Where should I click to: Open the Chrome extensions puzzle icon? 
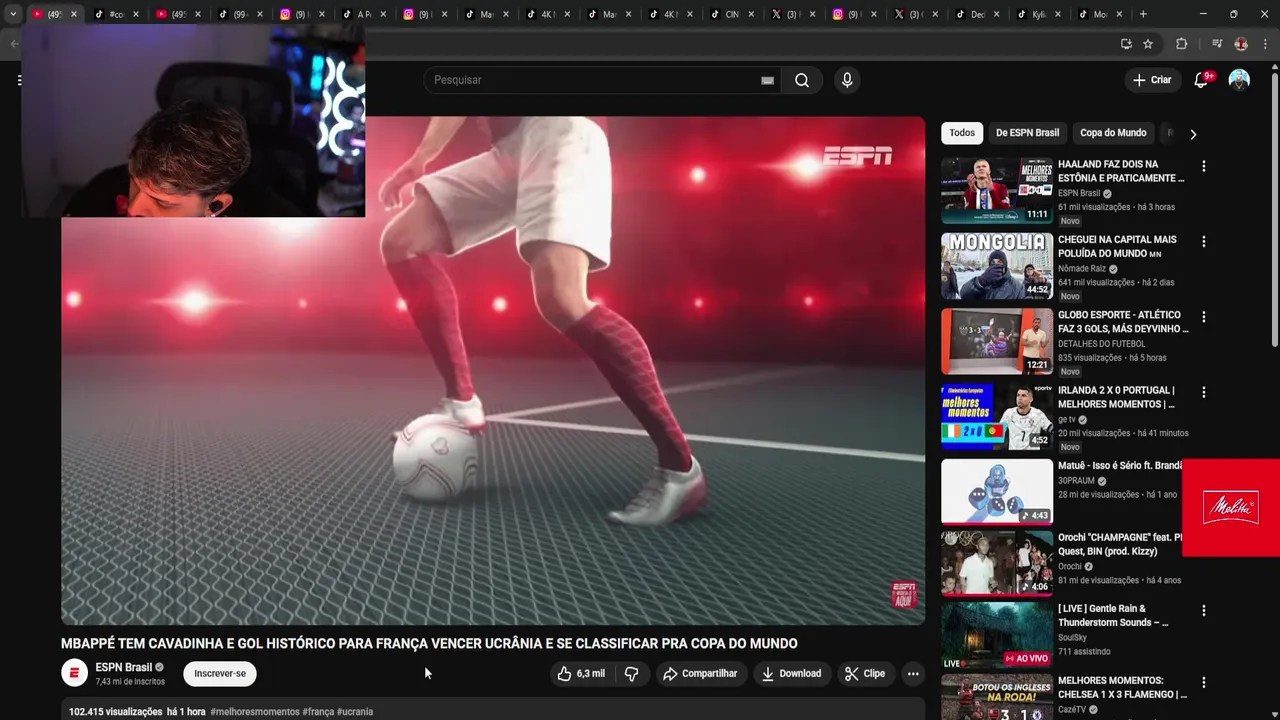pyautogui.click(x=1181, y=44)
